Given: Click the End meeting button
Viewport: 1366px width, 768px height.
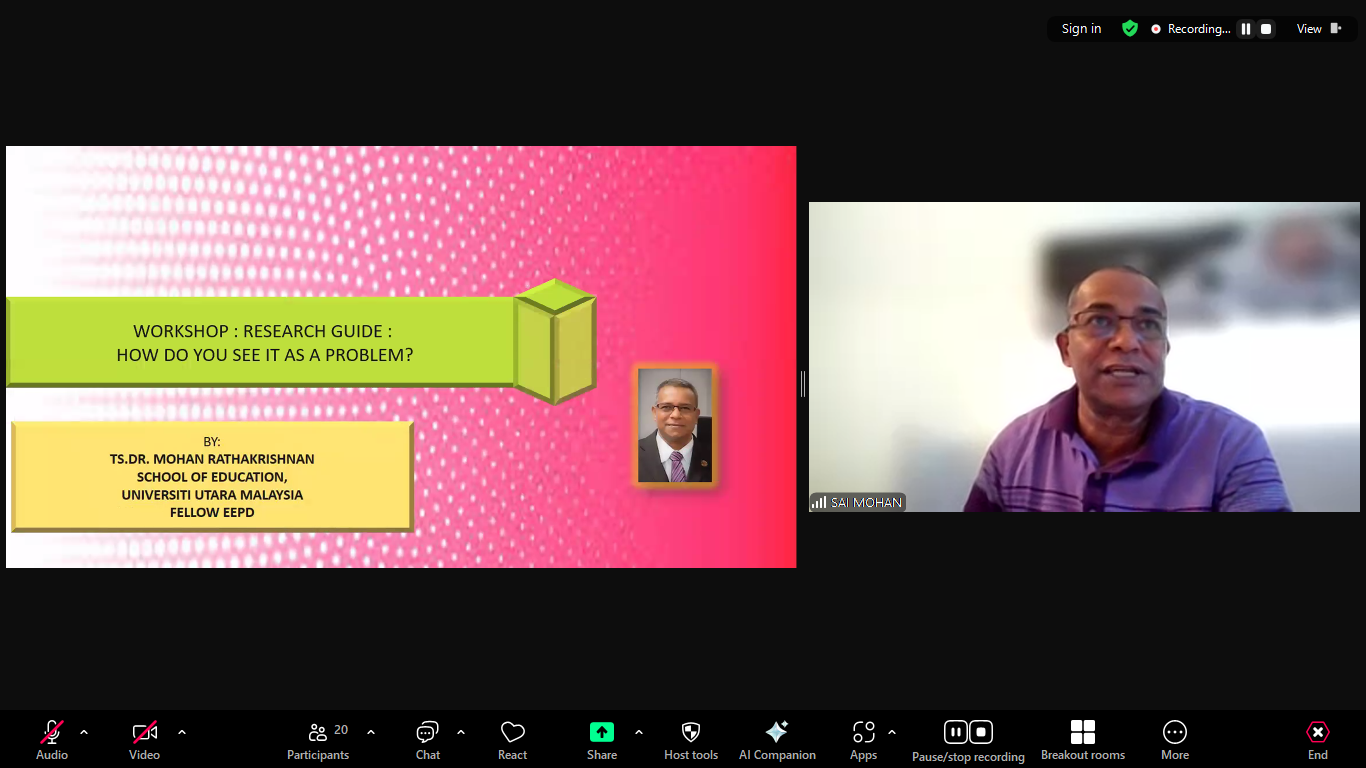Looking at the screenshot, I should tap(1317, 733).
